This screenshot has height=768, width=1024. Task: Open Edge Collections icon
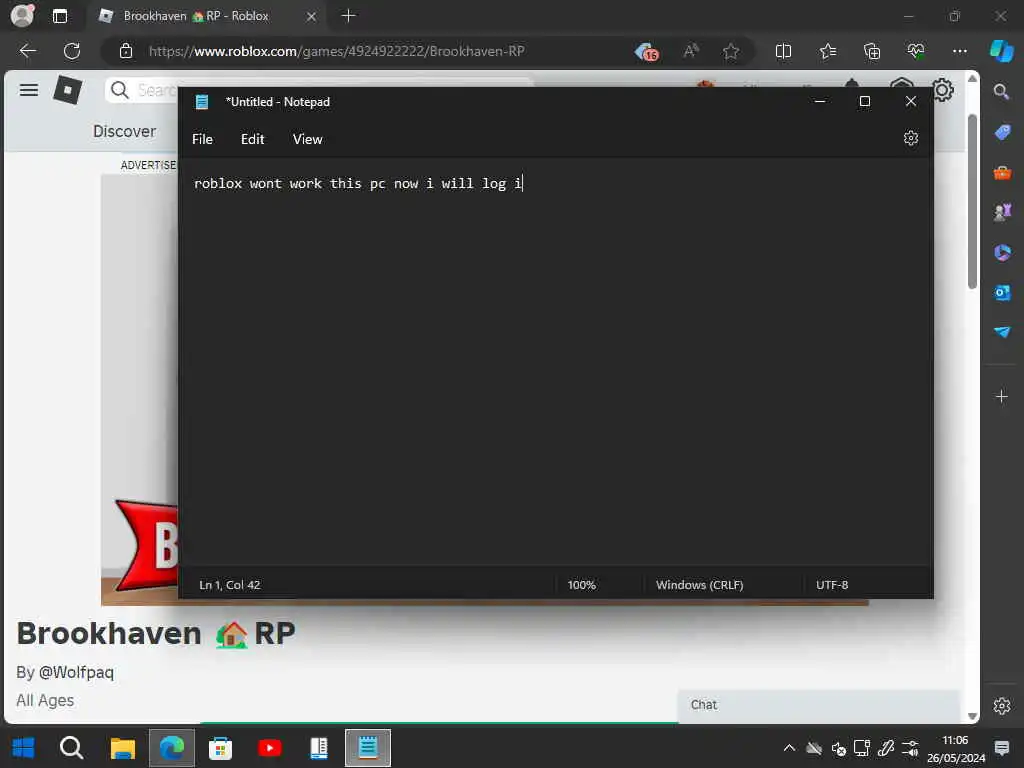click(872, 51)
